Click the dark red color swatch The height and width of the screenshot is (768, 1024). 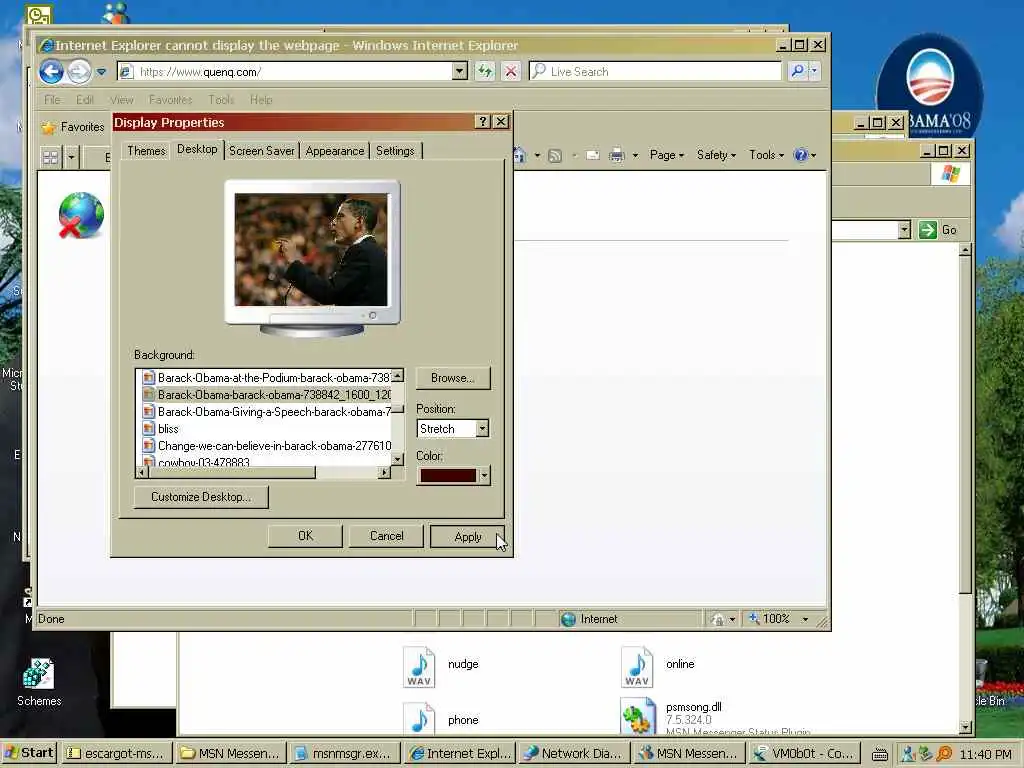[448, 475]
